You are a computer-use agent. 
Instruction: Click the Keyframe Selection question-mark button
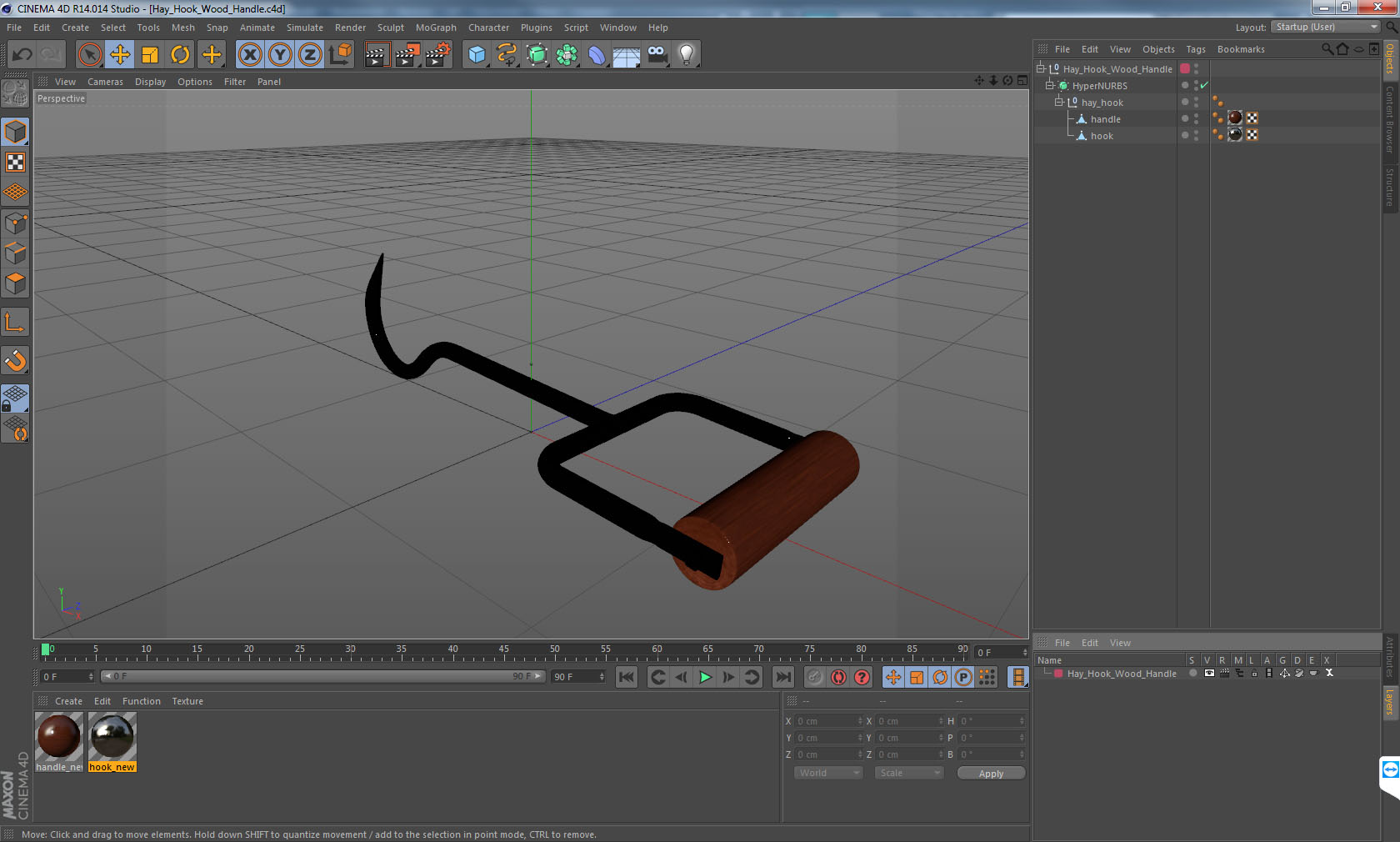[862, 677]
